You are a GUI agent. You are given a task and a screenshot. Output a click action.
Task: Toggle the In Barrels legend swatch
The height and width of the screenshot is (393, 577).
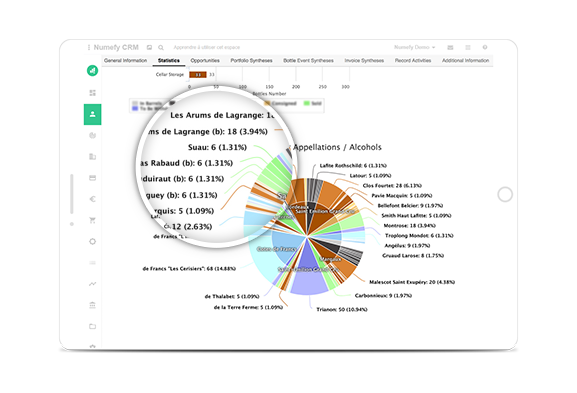click(x=135, y=103)
